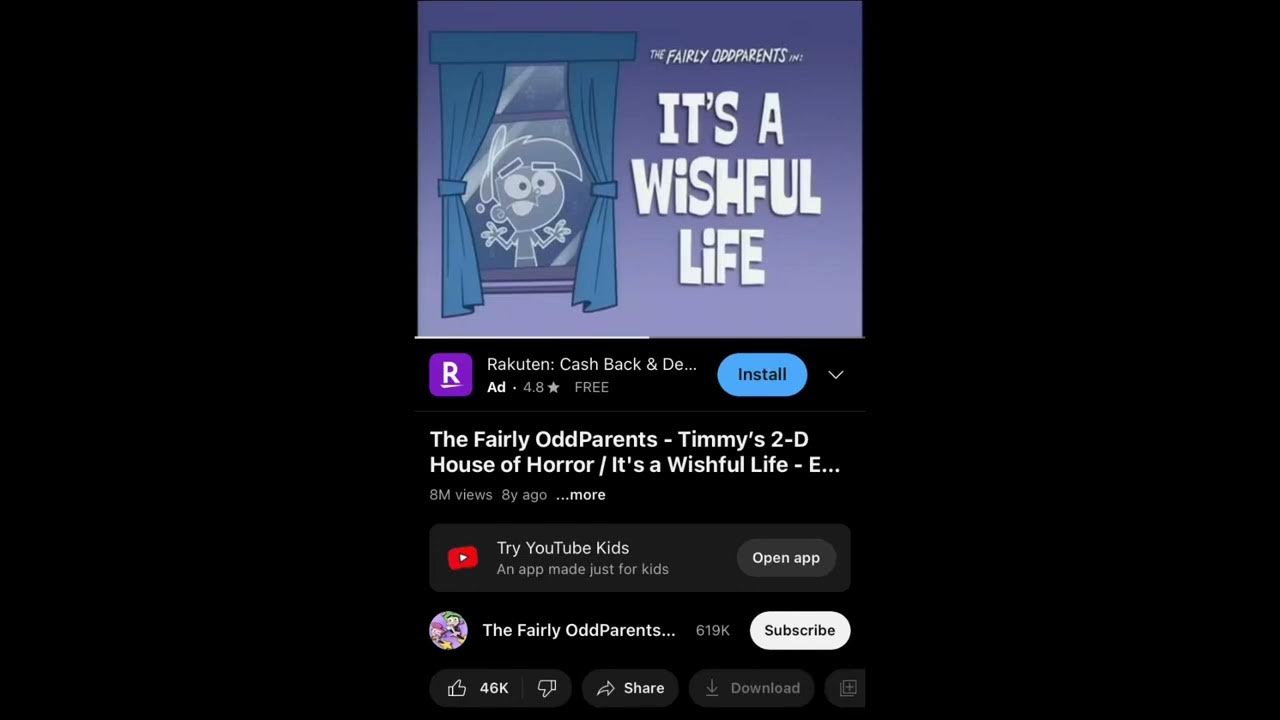Open the YouTube Kids app button
Screen dimensions: 1280x720
pos(786,558)
